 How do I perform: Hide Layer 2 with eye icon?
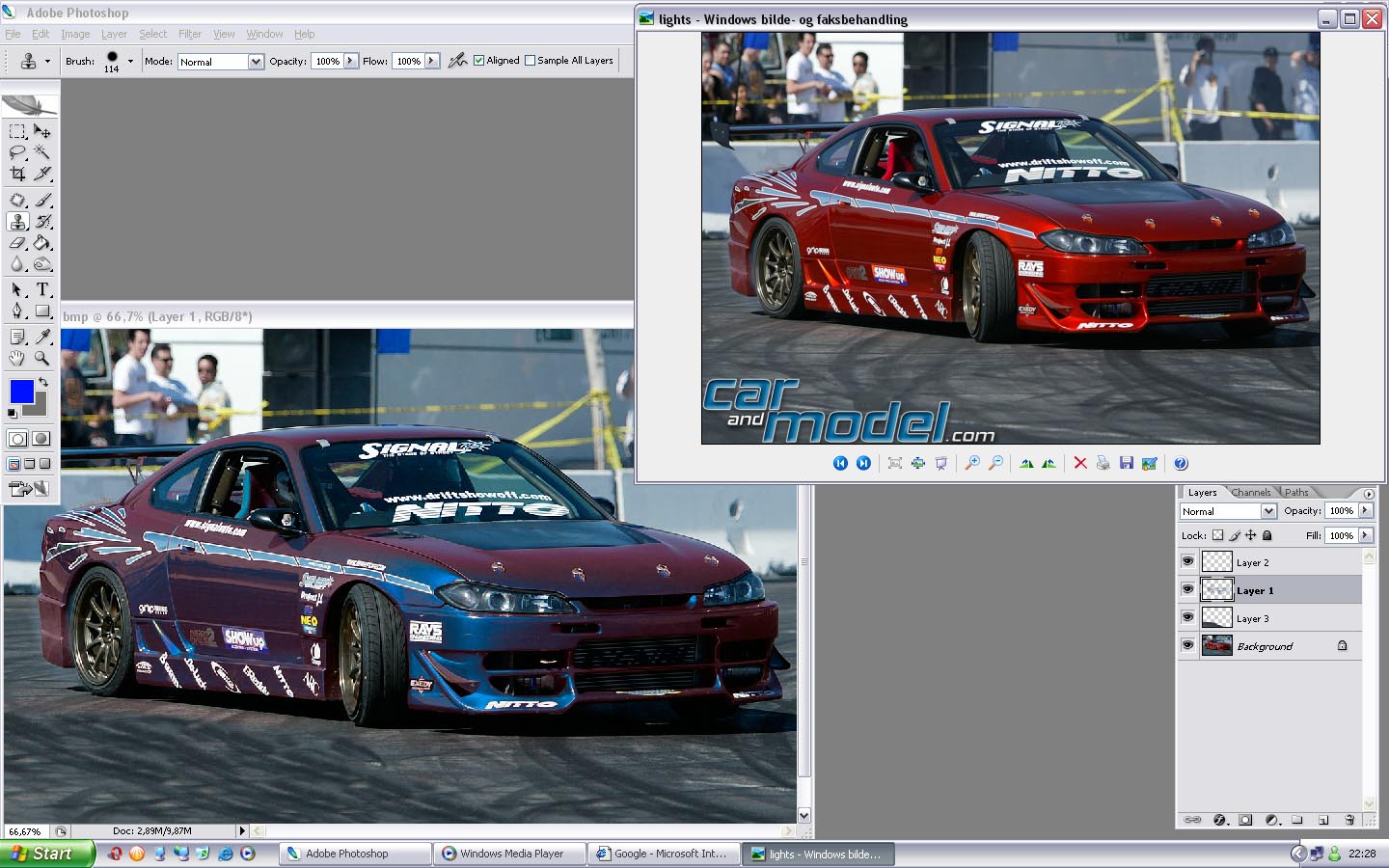pos(1187,561)
